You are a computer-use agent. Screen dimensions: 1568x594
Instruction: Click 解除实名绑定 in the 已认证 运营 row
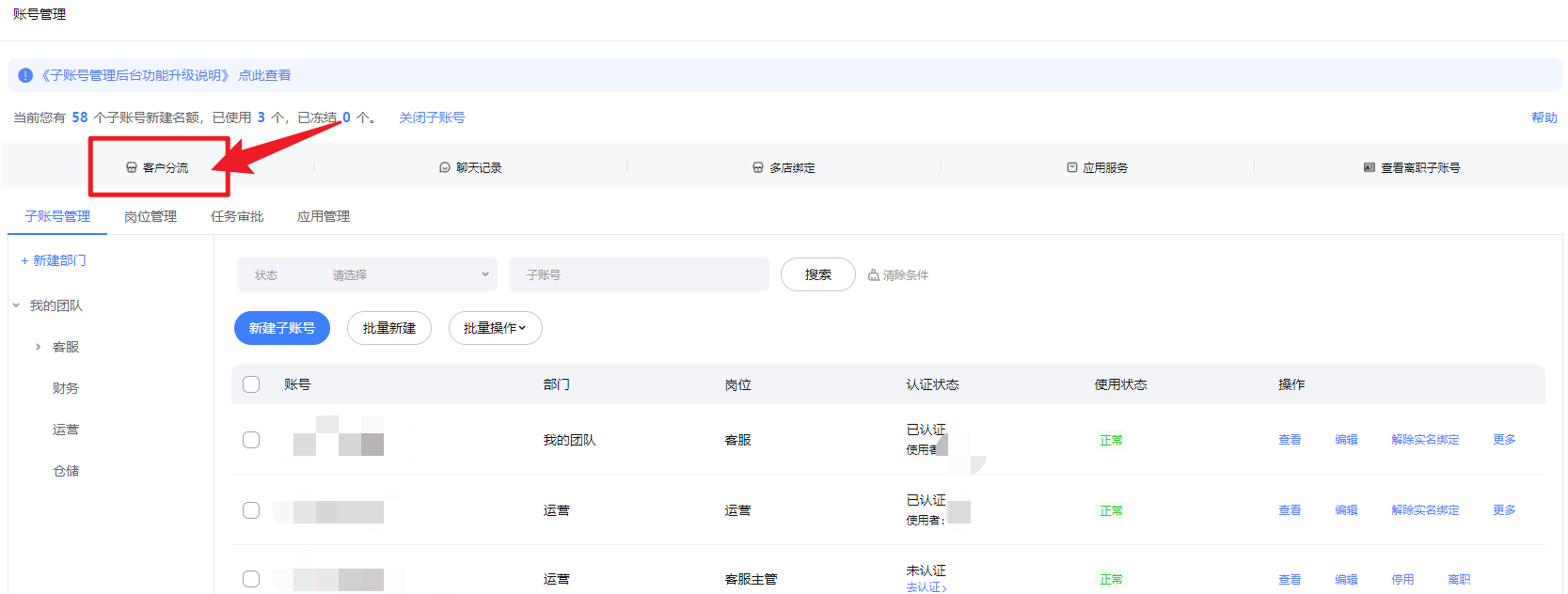(1425, 510)
